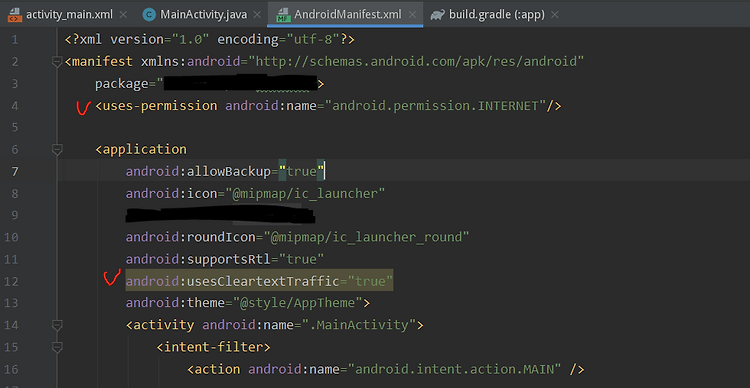The height and width of the screenshot is (388, 750).
Task: Click the @mipmap/ic_launcher_round value
Action: (366, 237)
